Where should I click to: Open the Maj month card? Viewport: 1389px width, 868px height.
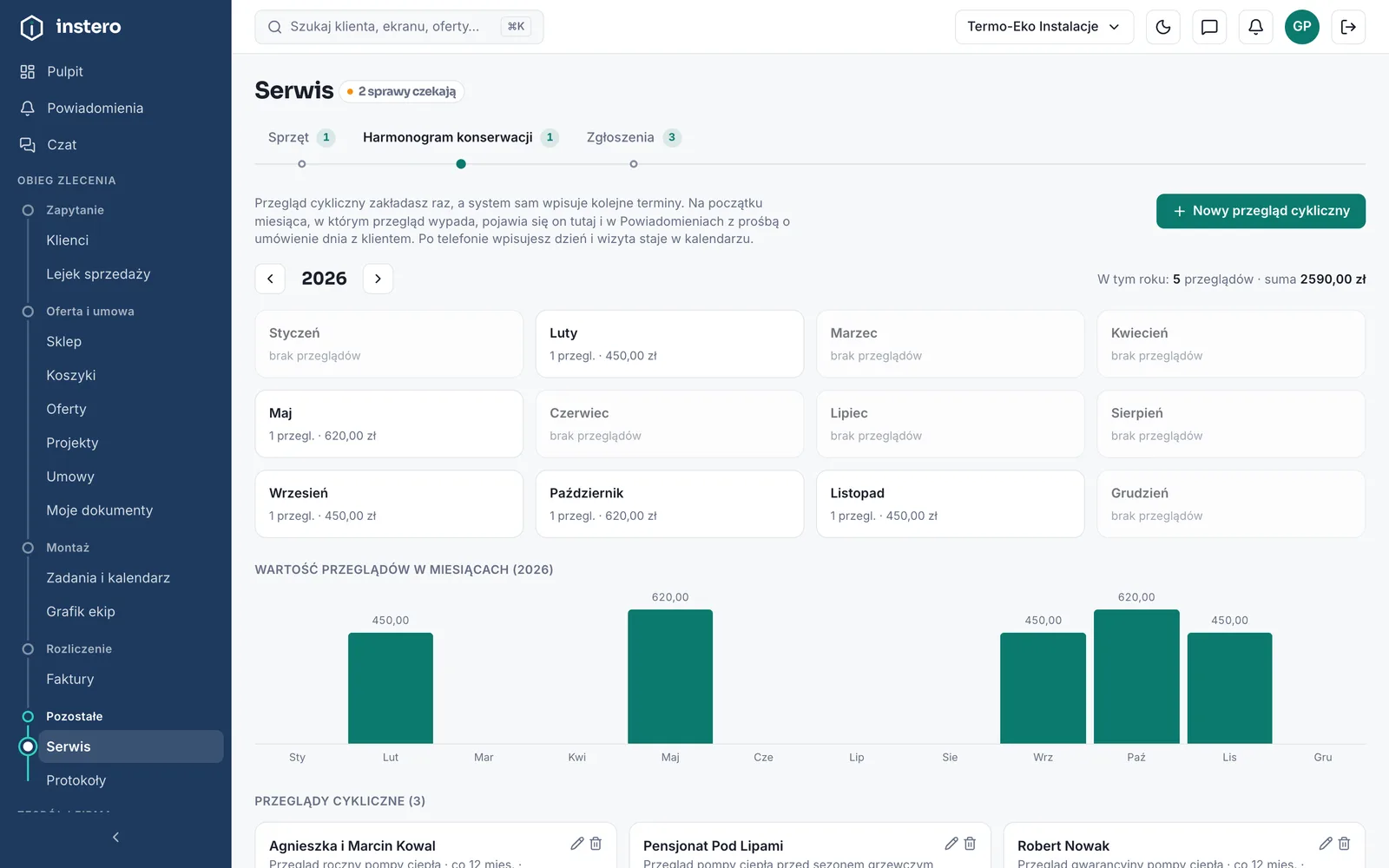click(389, 424)
